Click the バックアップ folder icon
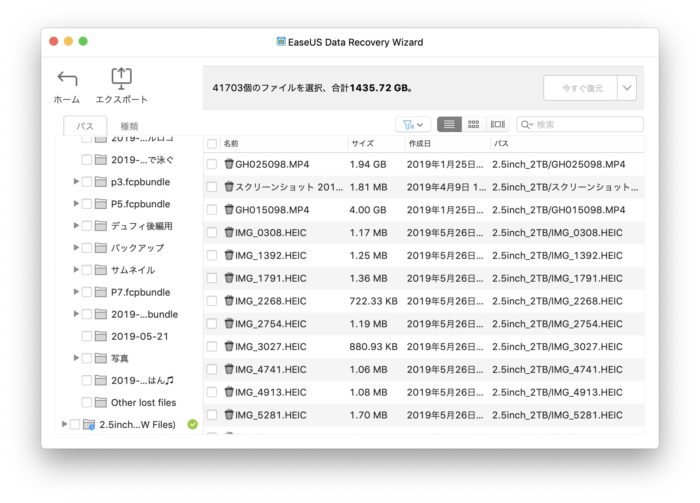The width and height of the screenshot is (700, 503). click(101, 248)
